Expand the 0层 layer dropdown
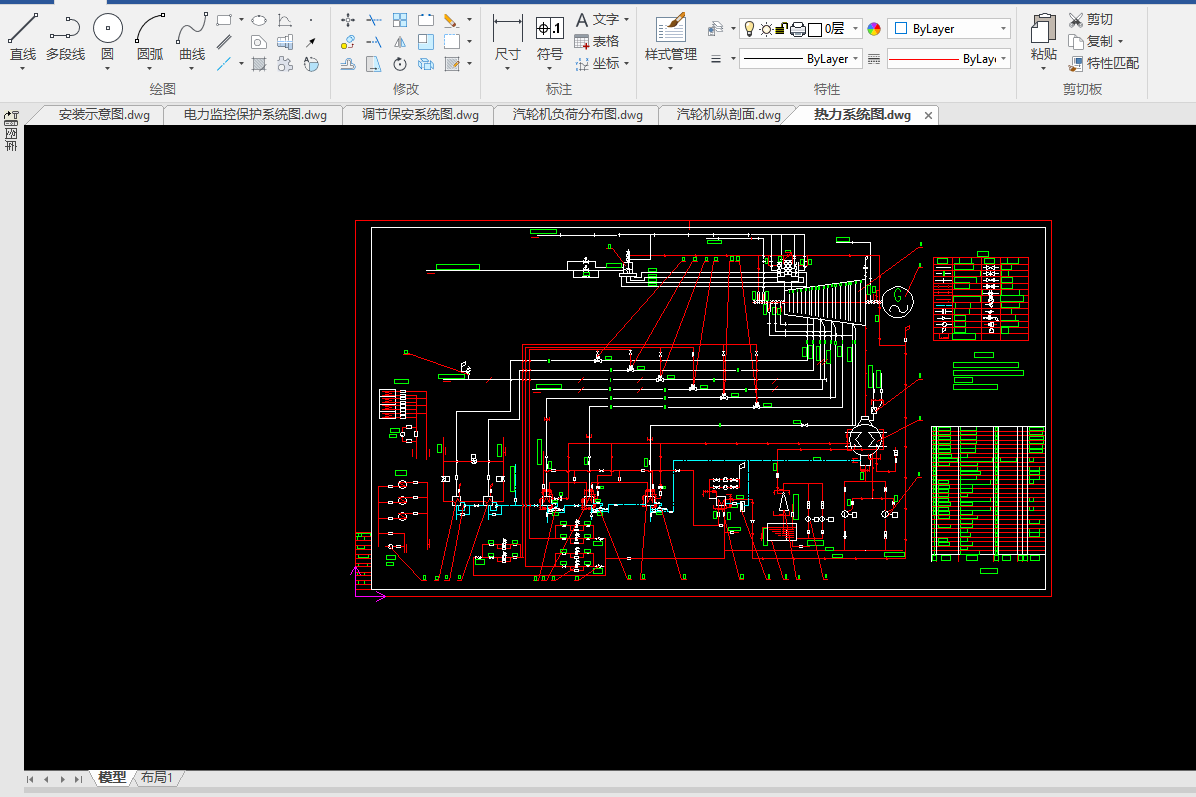Screen dimensions: 1196x797 tap(856, 29)
